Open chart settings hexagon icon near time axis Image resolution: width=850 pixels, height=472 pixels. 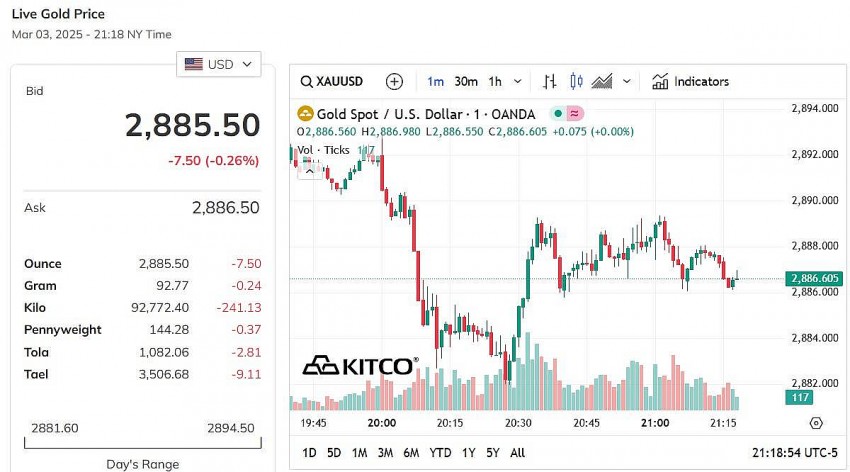click(816, 424)
